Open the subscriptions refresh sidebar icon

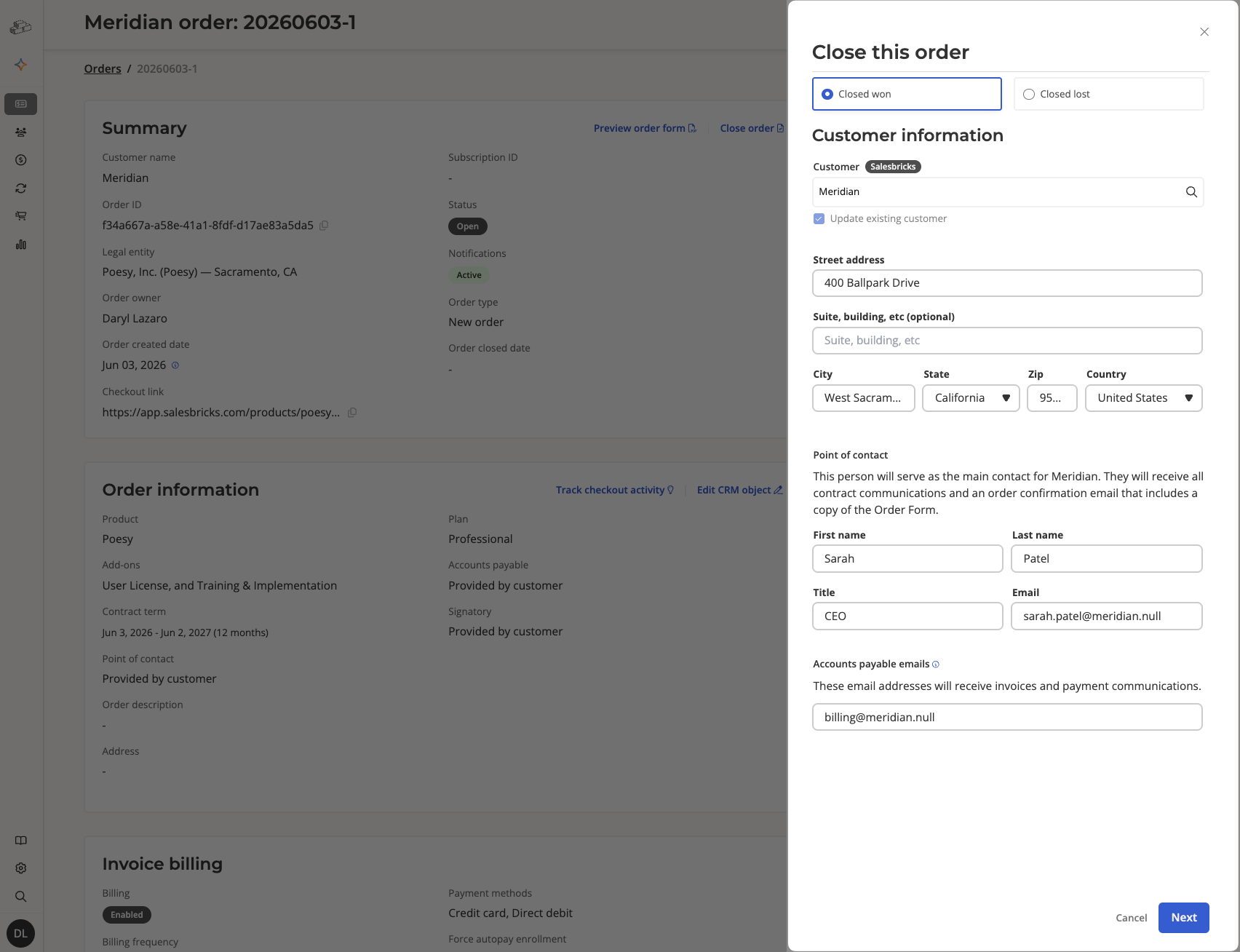21,189
